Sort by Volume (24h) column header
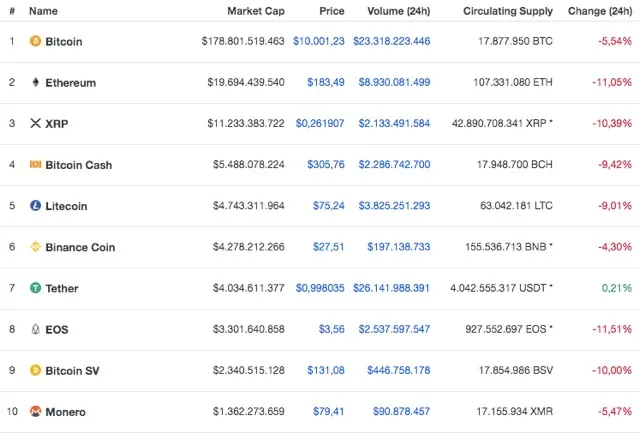640x434 pixels. [x=399, y=11]
